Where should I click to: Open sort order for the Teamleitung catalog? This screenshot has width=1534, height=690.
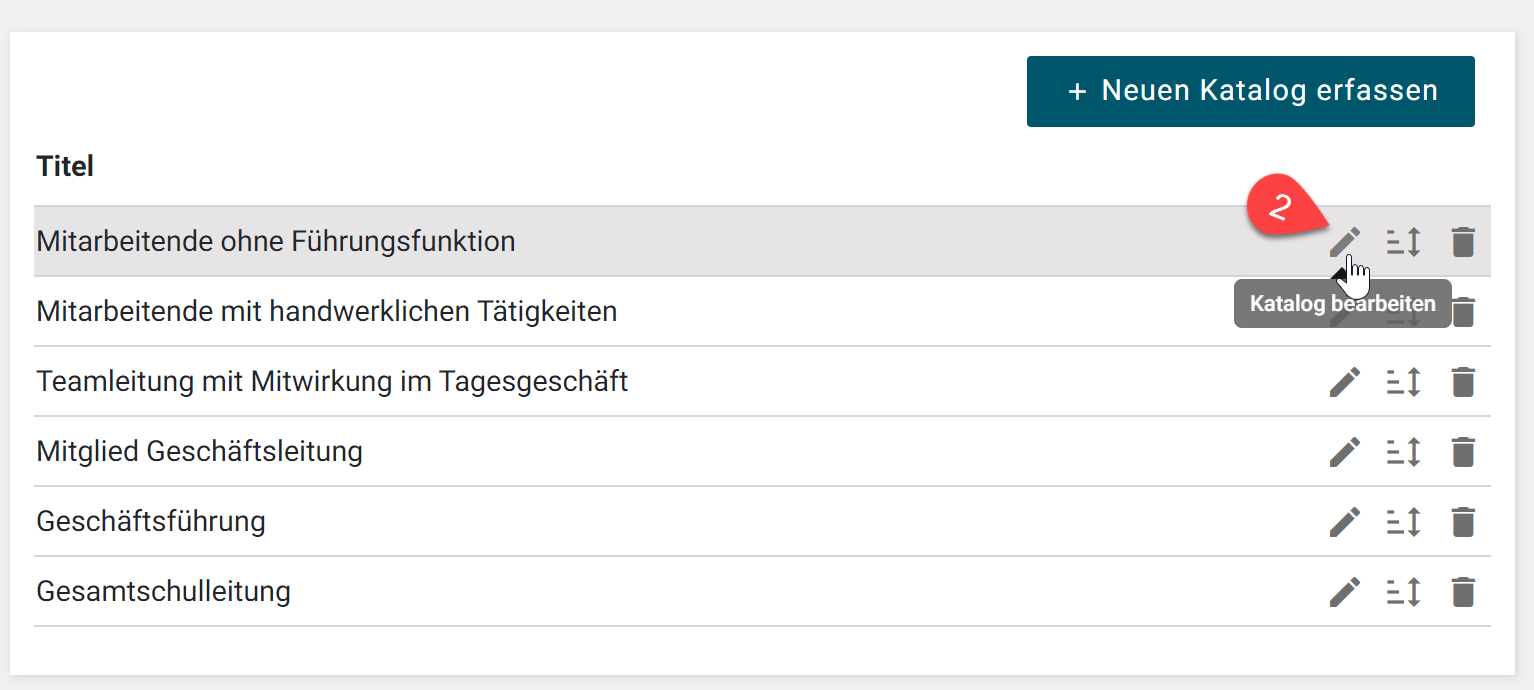(x=1403, y=381)
